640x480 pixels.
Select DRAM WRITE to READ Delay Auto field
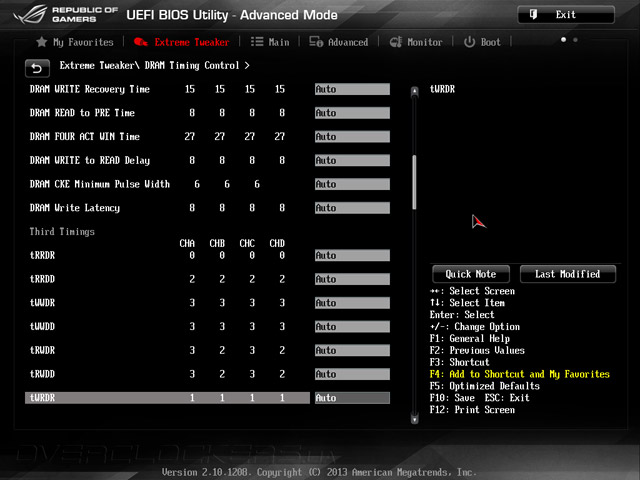(x=352, y=160)
